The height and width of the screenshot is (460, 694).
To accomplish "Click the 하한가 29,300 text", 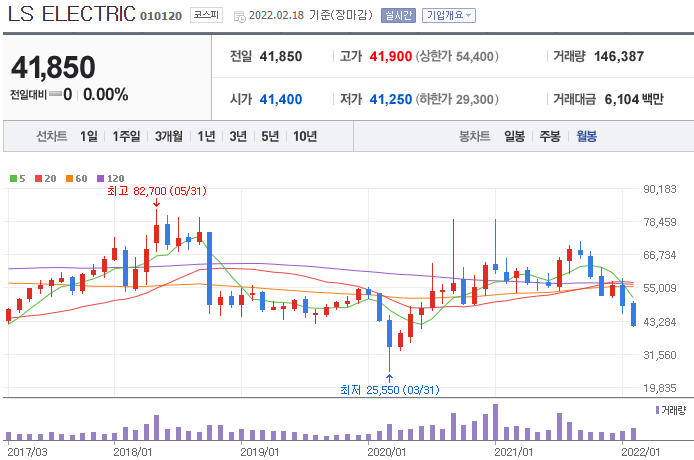I will point(457,99).
